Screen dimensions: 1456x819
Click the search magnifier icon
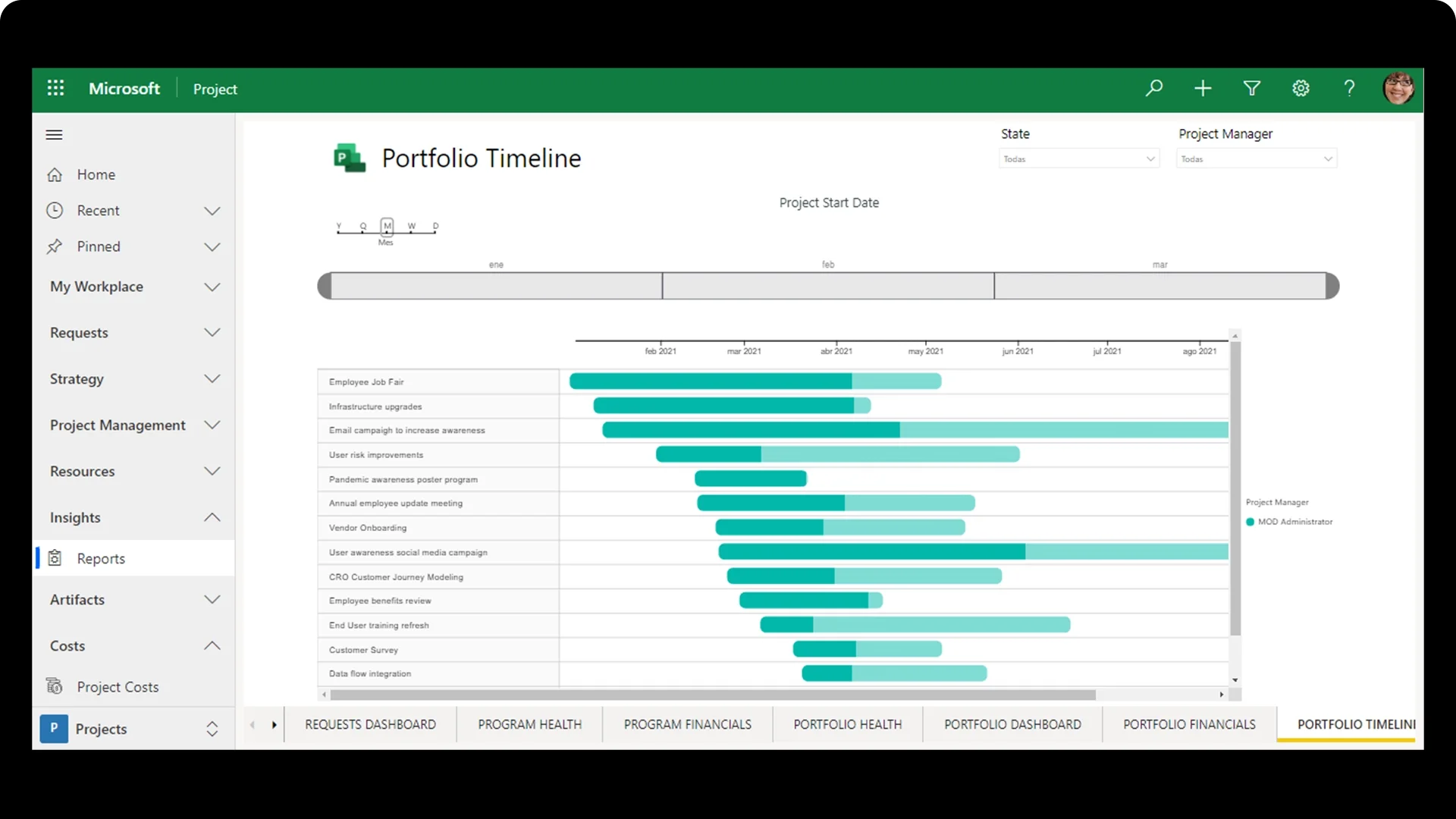tap(1154, 88)
